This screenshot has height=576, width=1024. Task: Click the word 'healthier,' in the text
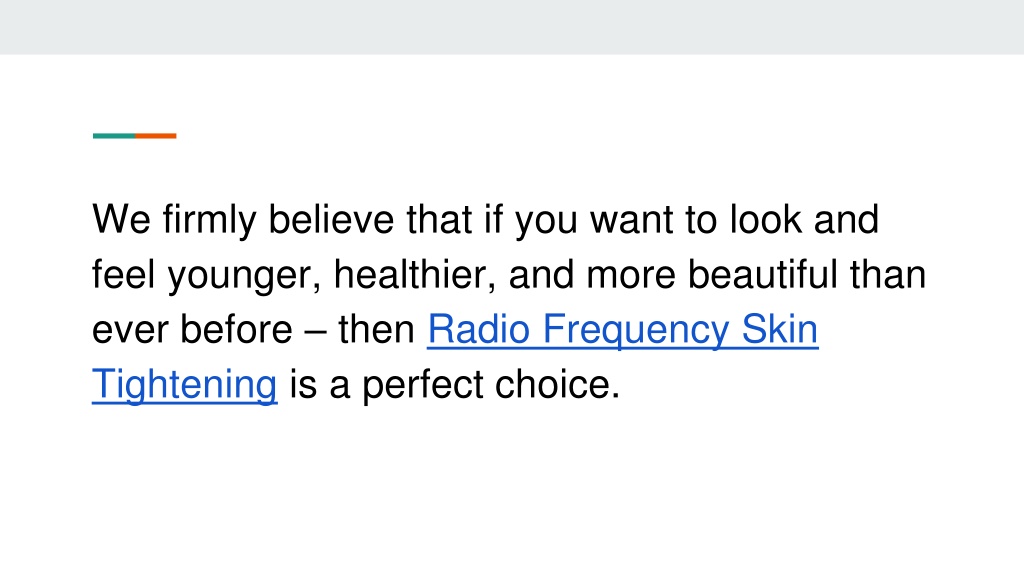click(x=415, y=274)
